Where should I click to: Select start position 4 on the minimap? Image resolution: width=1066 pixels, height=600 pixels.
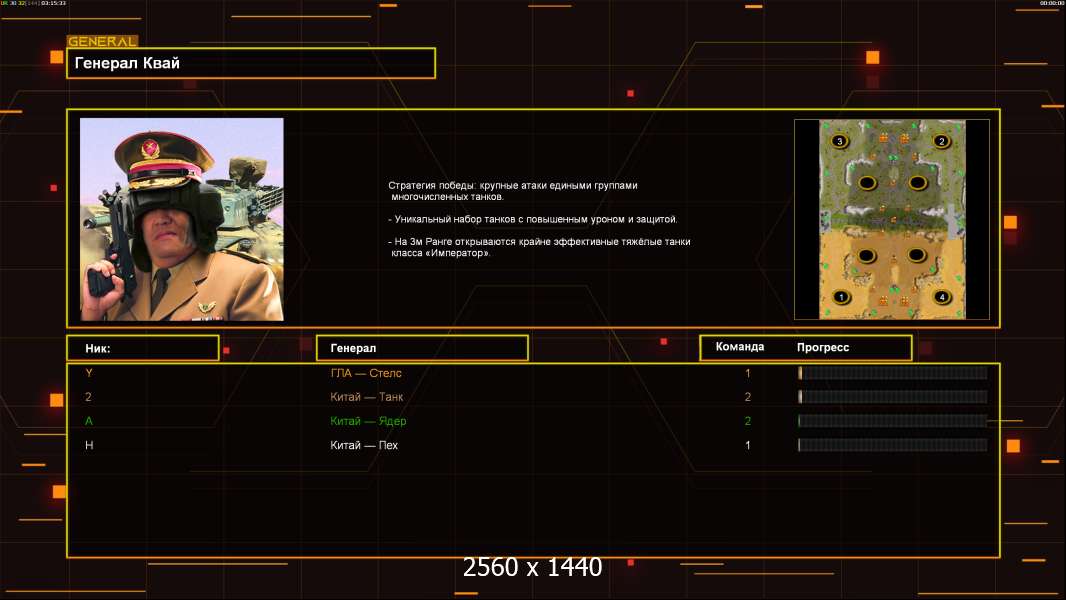[x=941, y=297]
